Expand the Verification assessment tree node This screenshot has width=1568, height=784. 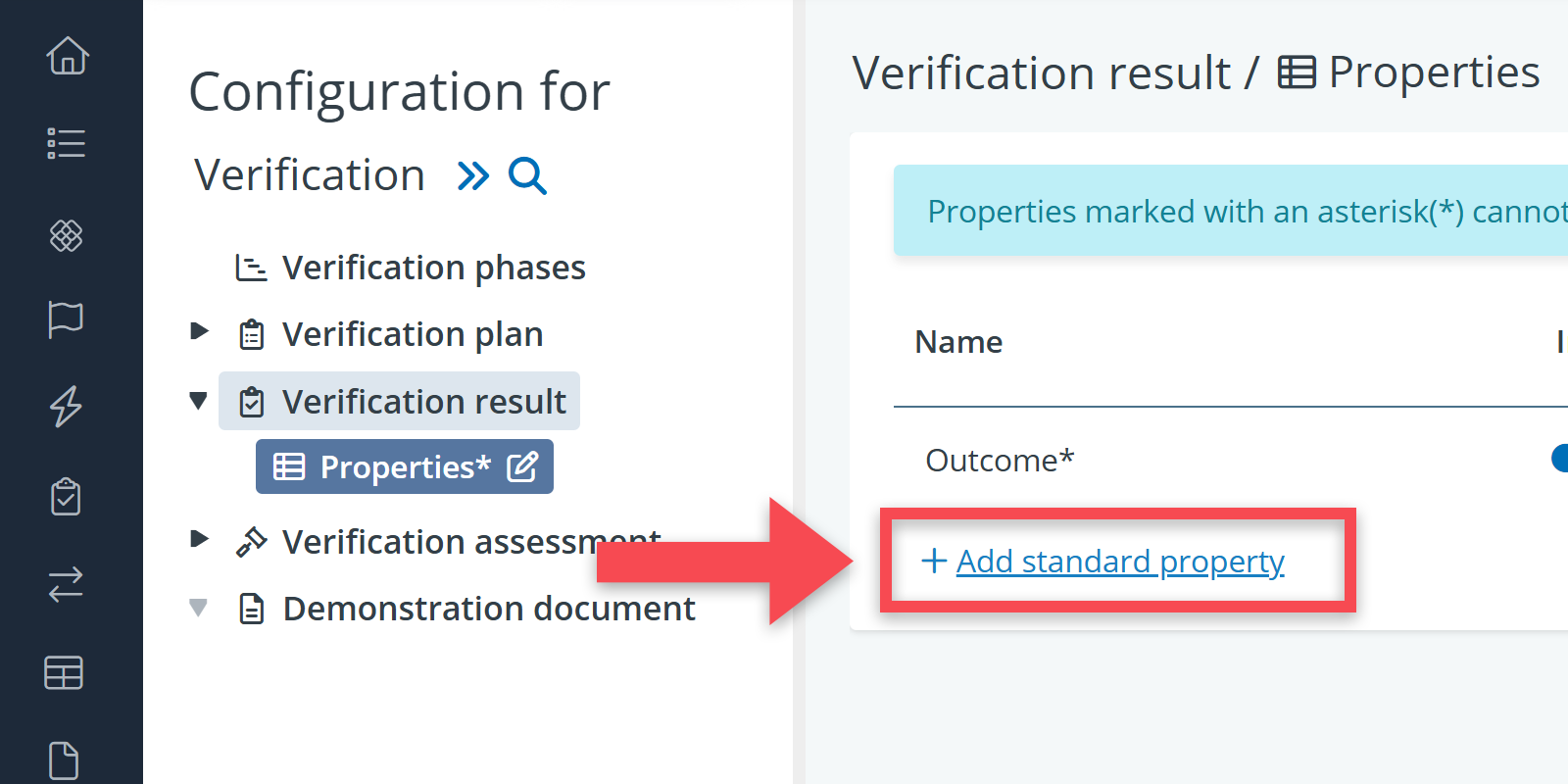click(x=199, y=539)
